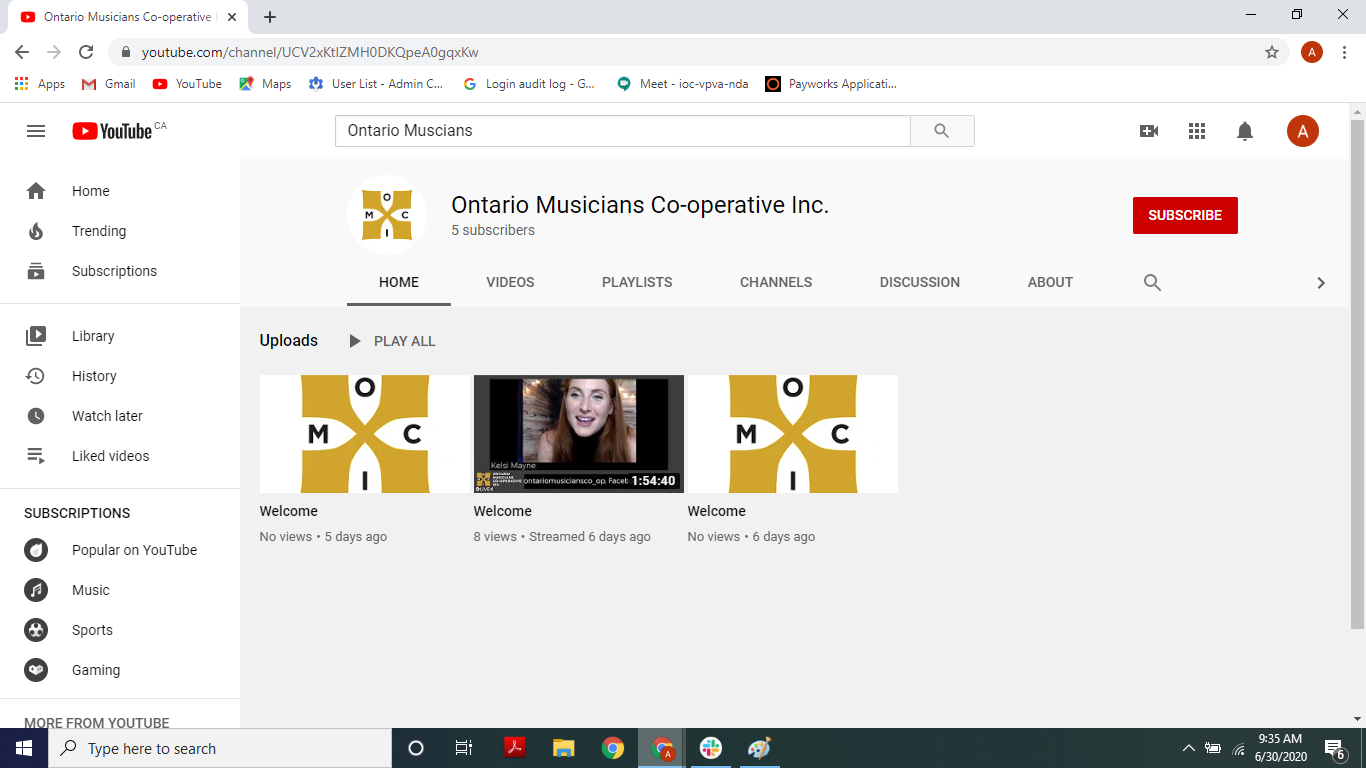Open the Music subscription
Viewport: 1366px width, 768px height.
[x=120, y=590]
